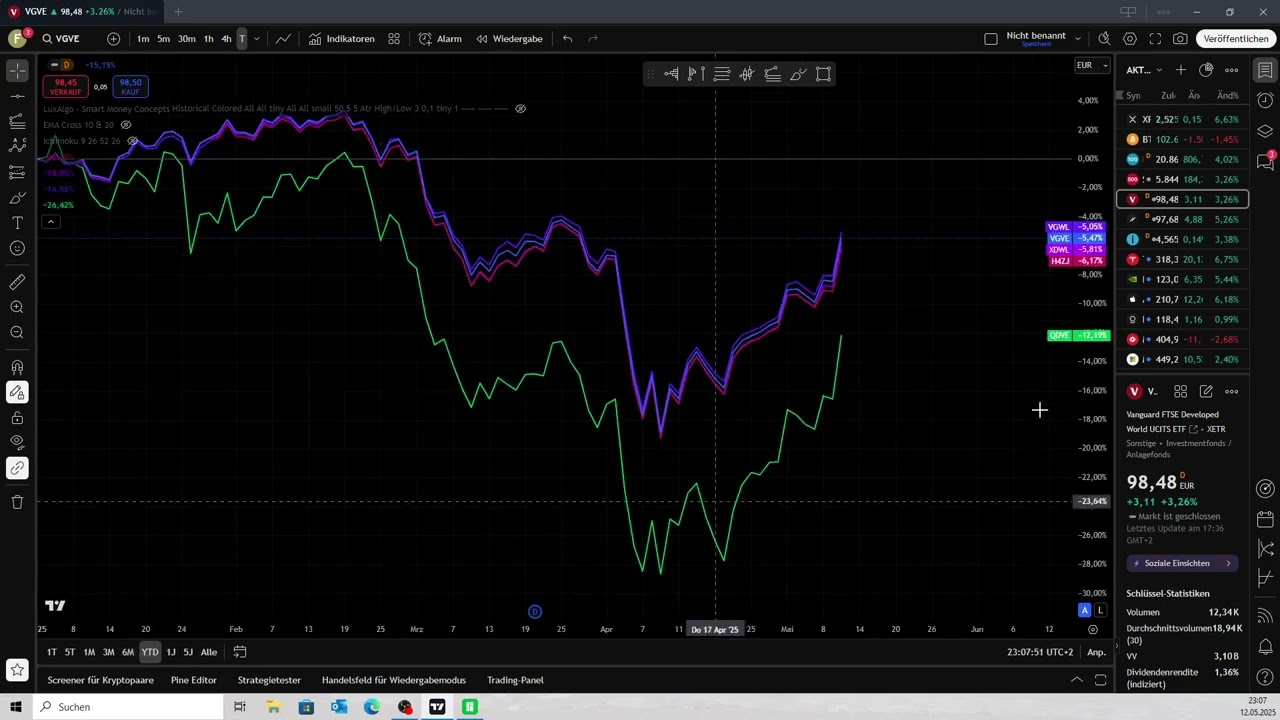Show the hidden EMA Cross indicator
Image resolution: width=1280 pixels, height=720 pixels.
pos(126,125)
